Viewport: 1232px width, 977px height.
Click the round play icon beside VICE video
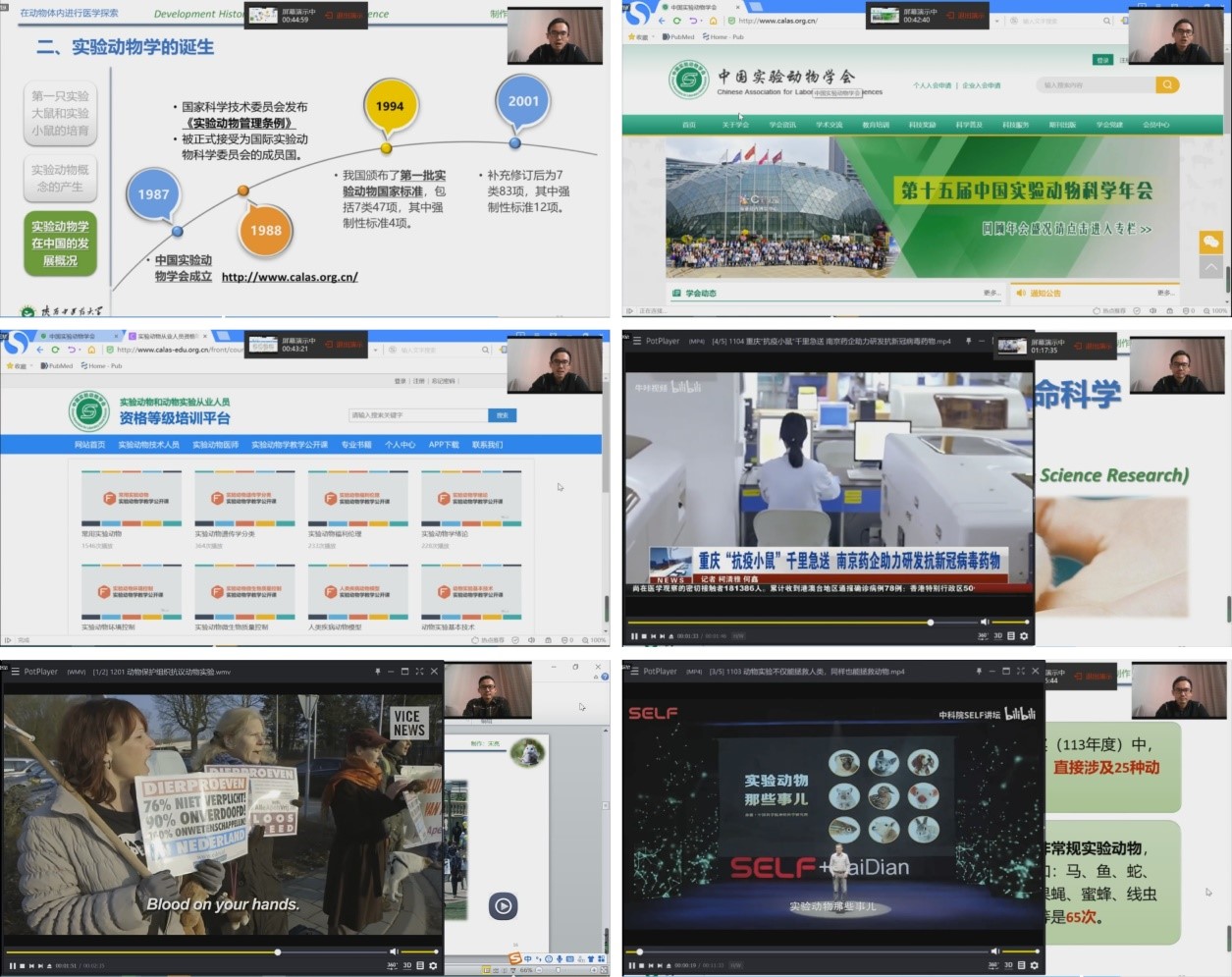coord(503,906)
